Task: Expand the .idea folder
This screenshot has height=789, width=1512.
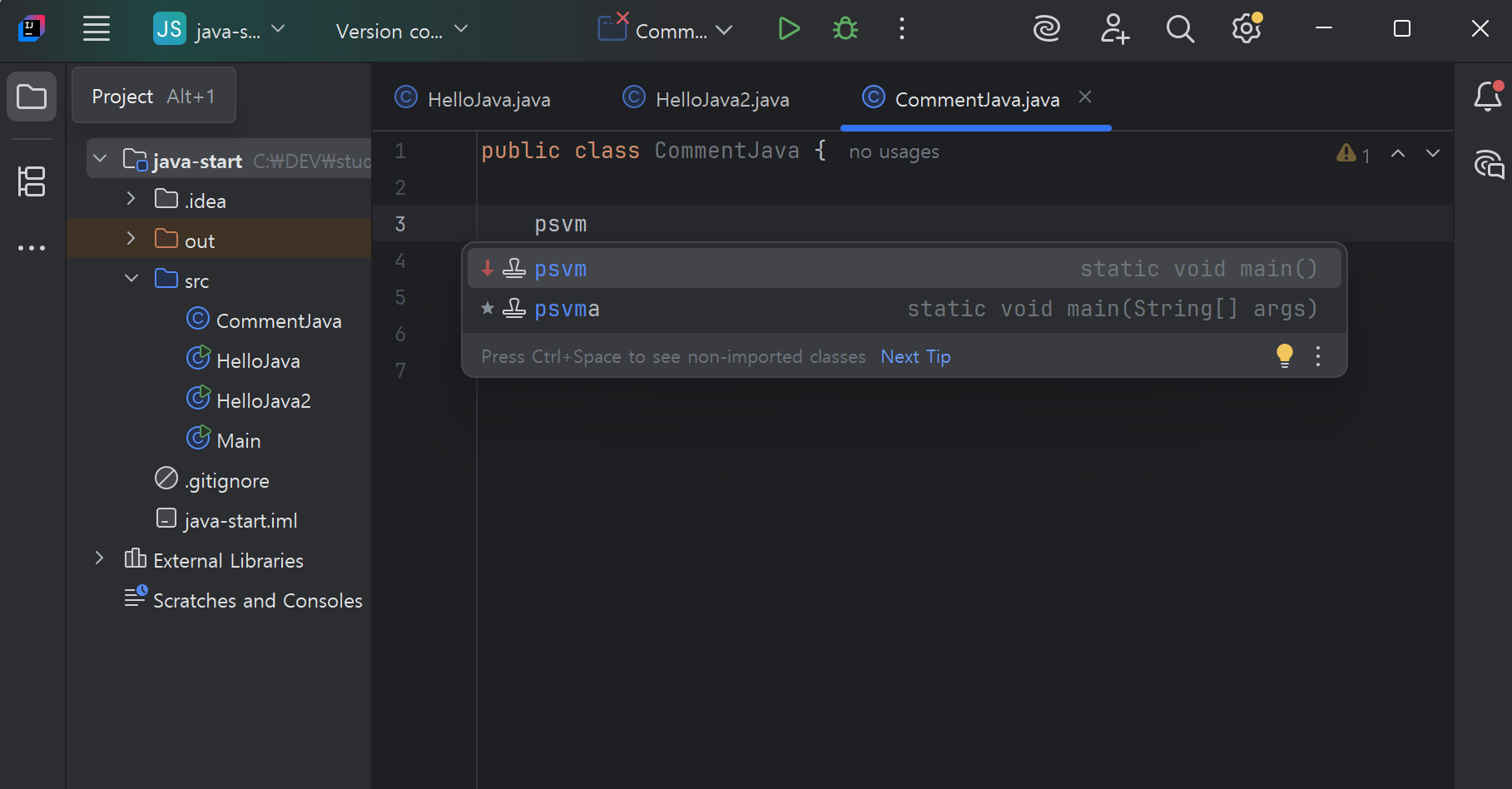Action: click(x=131, y=199)
